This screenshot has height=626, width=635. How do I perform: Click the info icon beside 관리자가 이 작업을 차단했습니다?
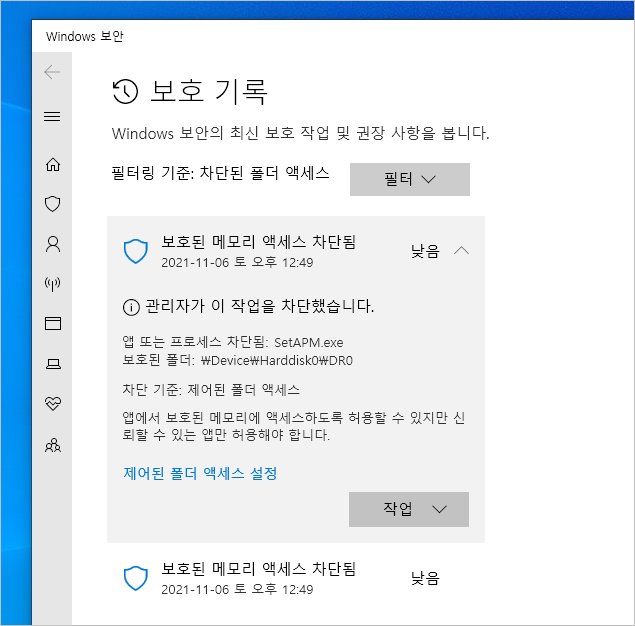(131, 307)
